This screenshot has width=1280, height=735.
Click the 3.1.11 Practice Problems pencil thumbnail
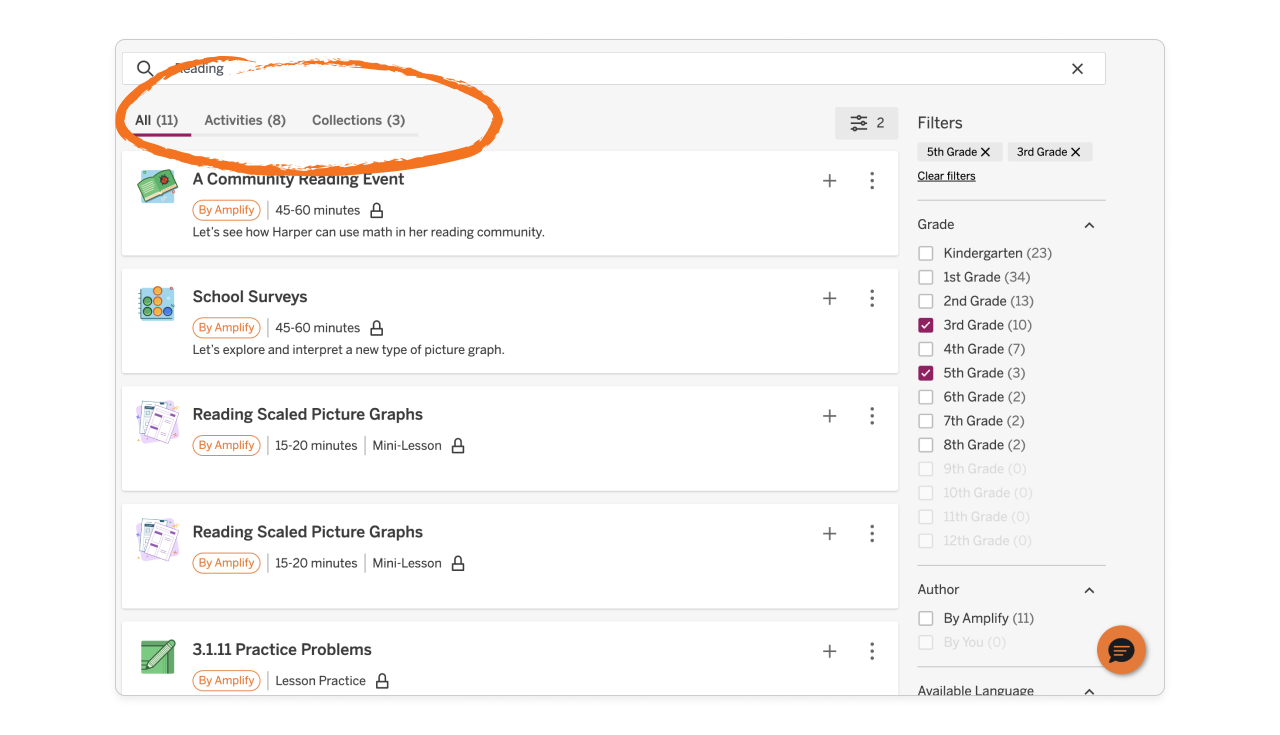pos(158,656)
